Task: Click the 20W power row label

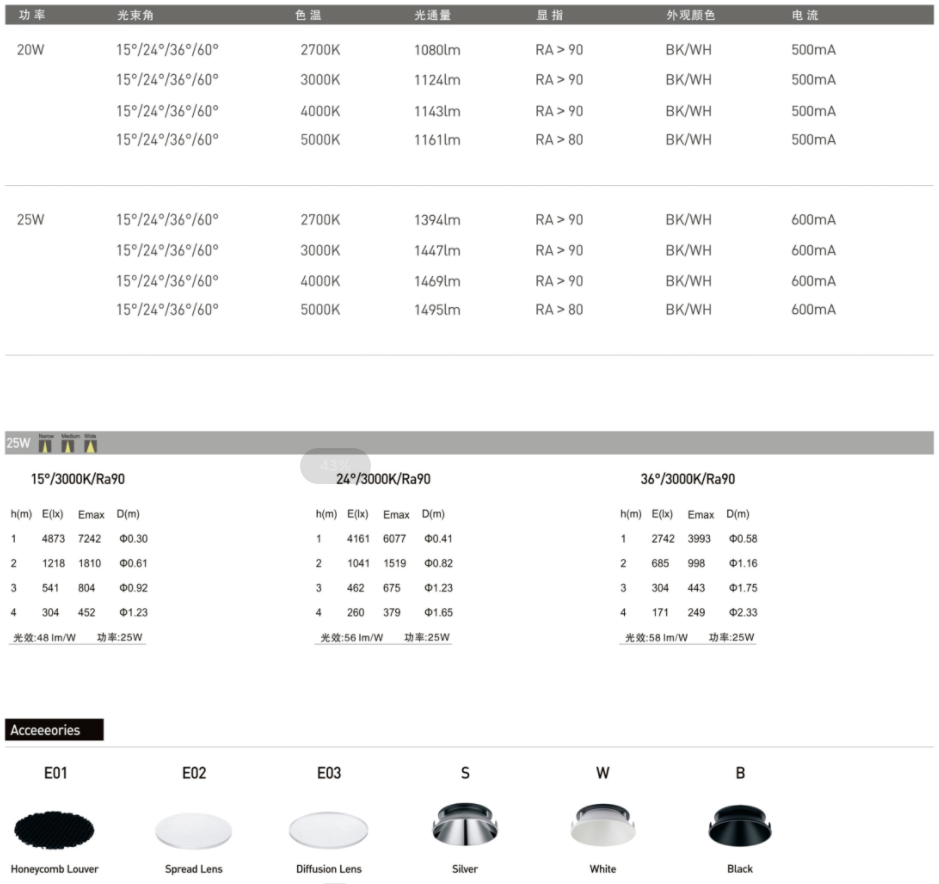Action: [x=31, y=49]
